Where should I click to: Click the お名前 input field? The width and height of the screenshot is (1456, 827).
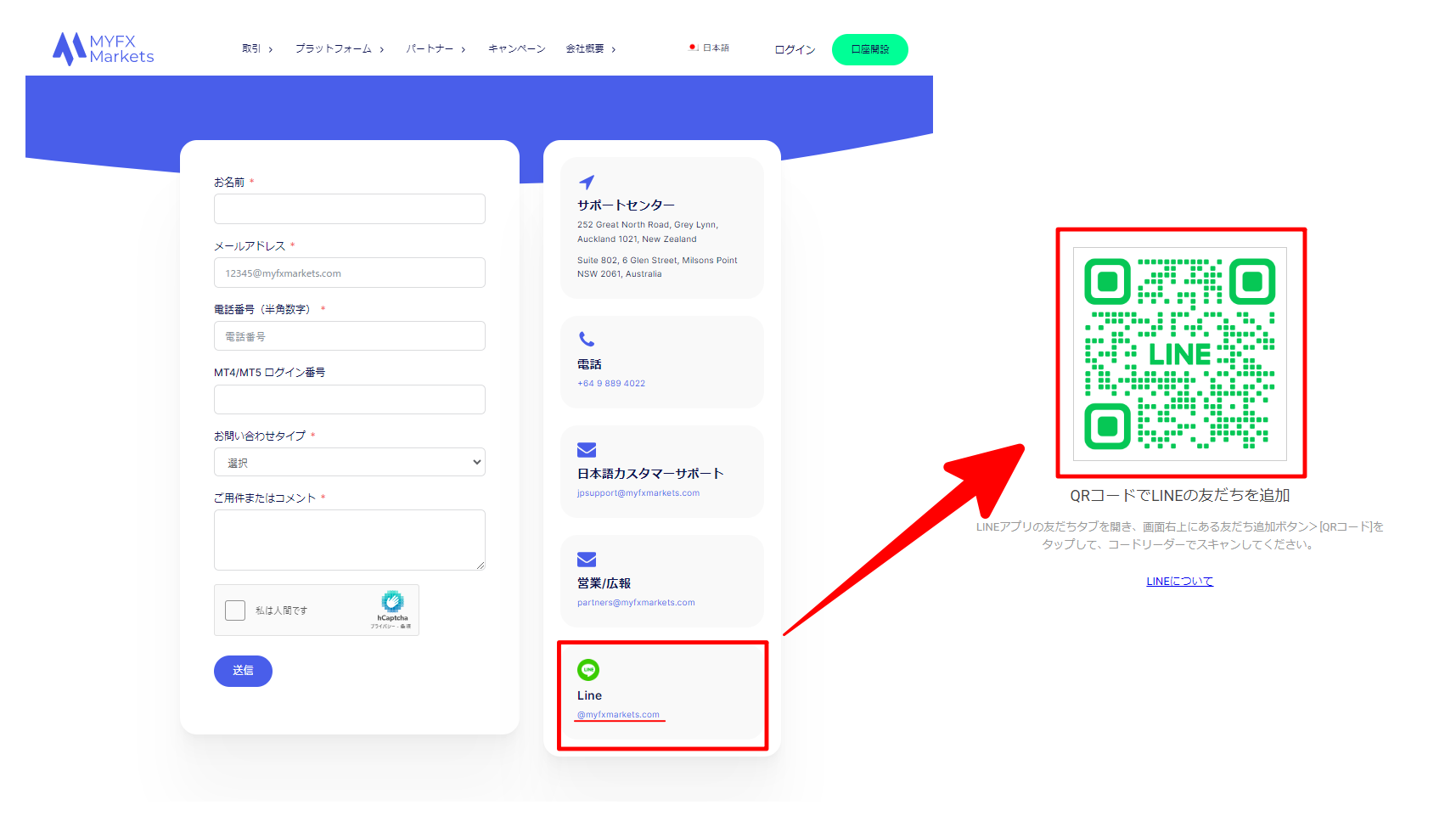click(350, 209)
